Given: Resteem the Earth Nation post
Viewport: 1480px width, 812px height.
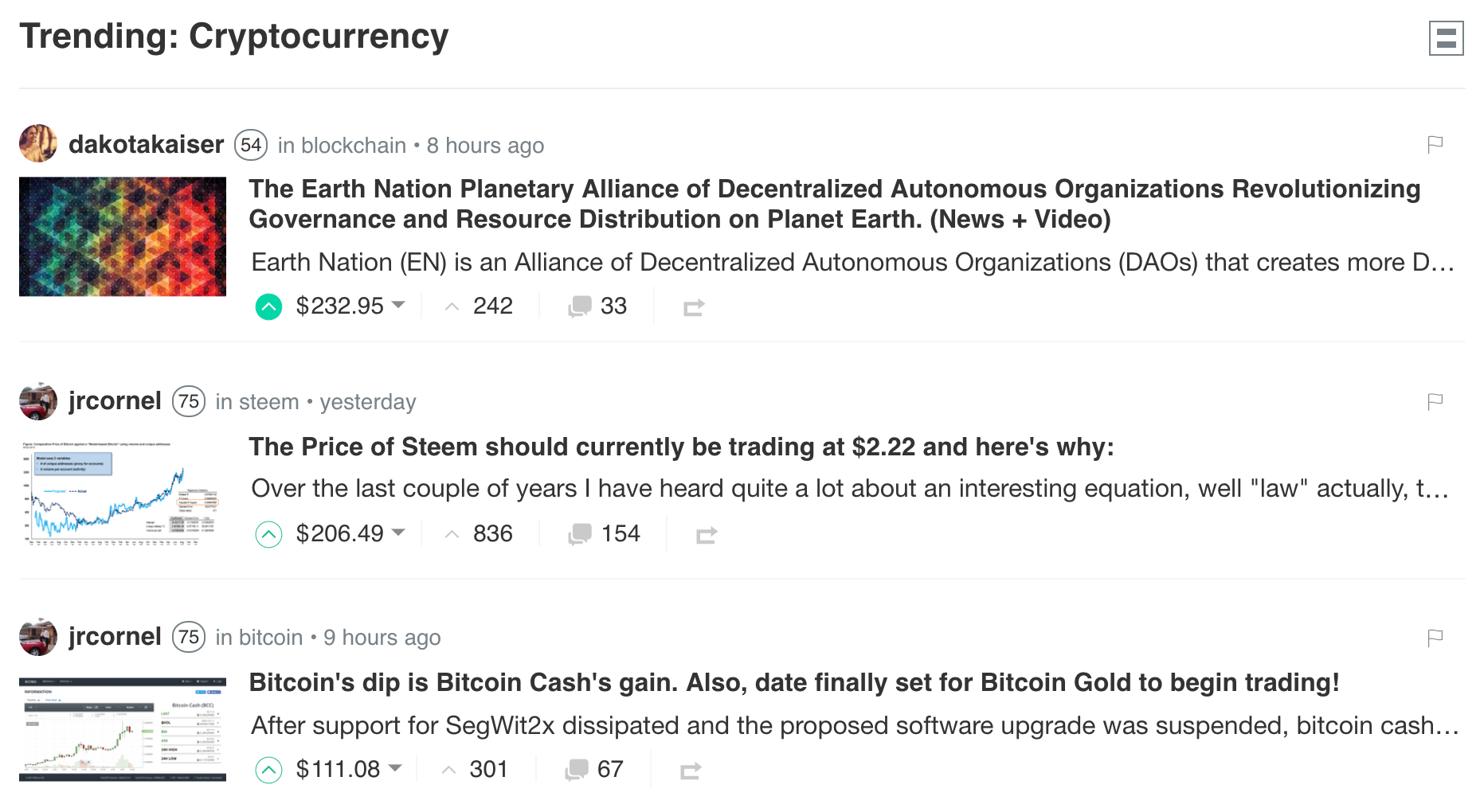Looking at the screenshot, I should tap(693, 307).
